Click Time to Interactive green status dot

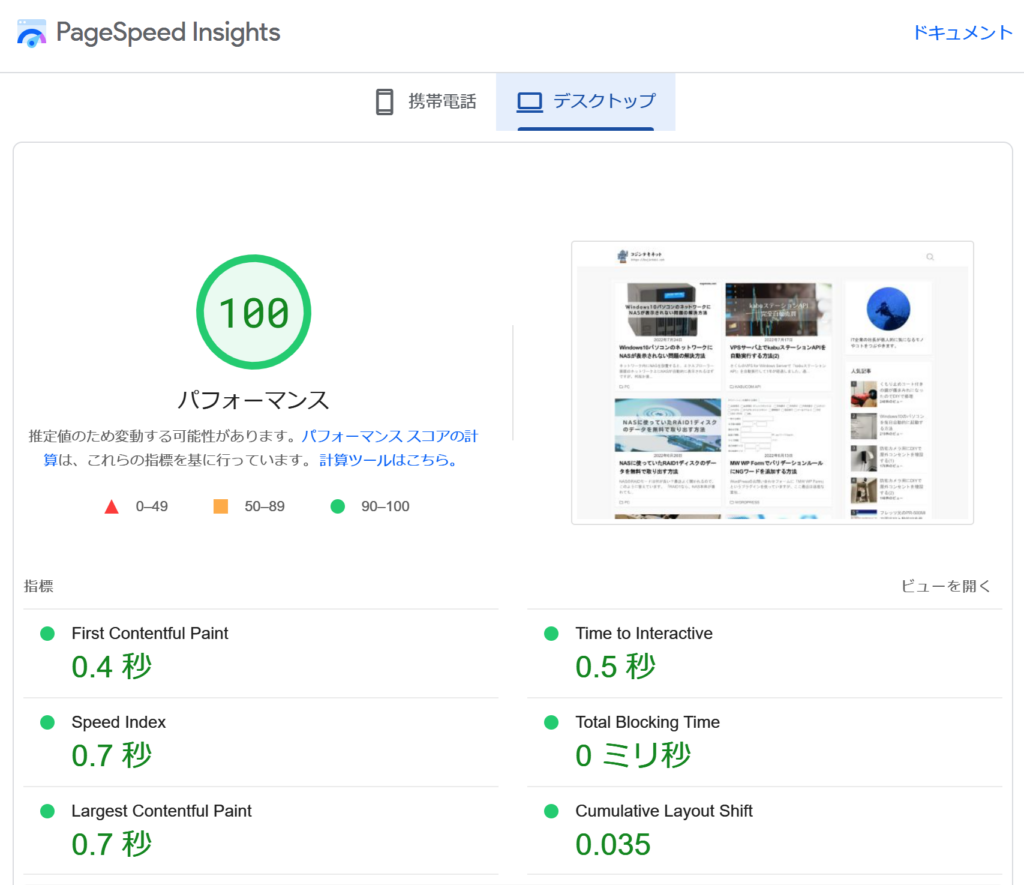[551, 634]
